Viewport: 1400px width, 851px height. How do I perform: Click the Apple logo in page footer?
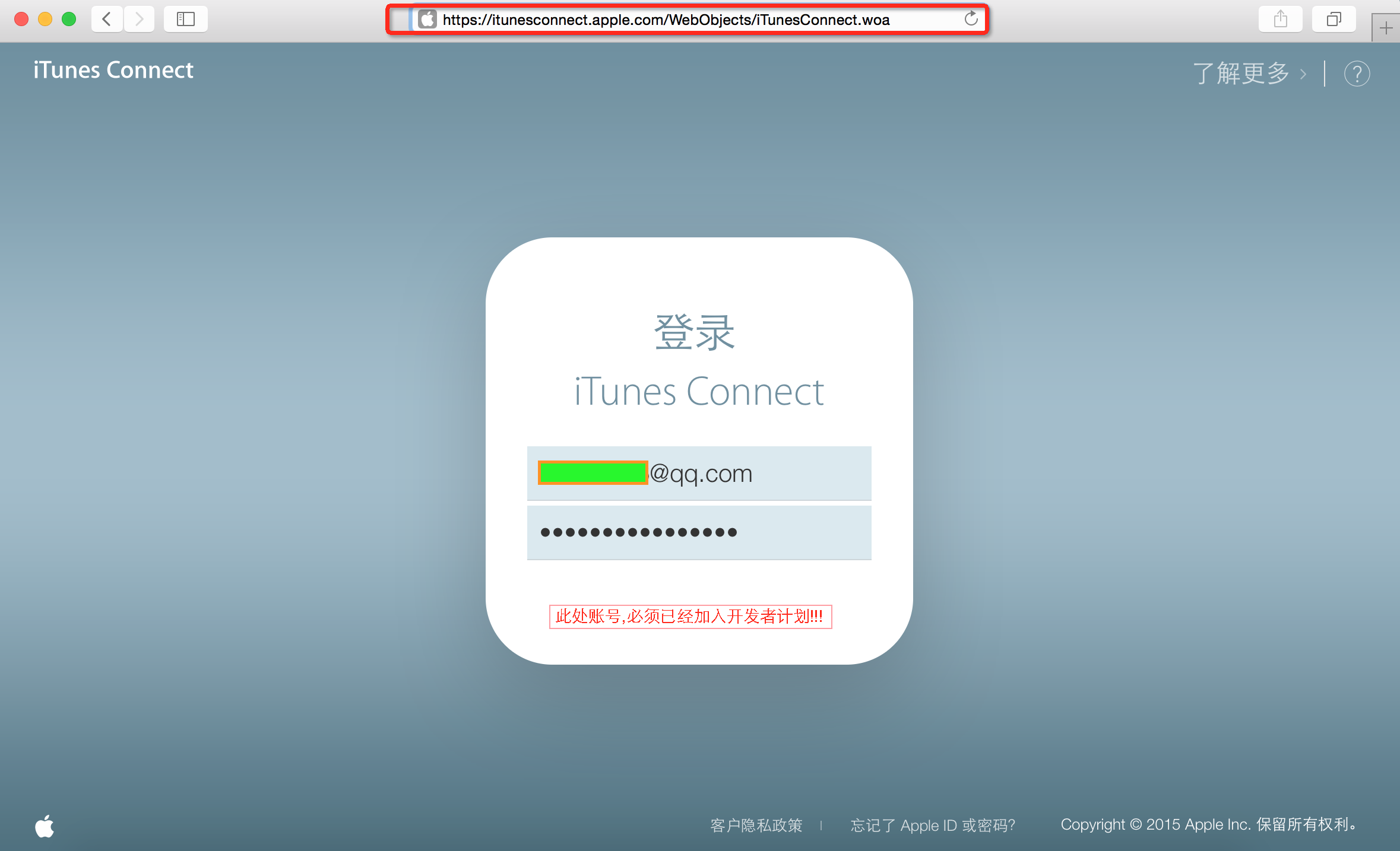click(x=45, y=825)
